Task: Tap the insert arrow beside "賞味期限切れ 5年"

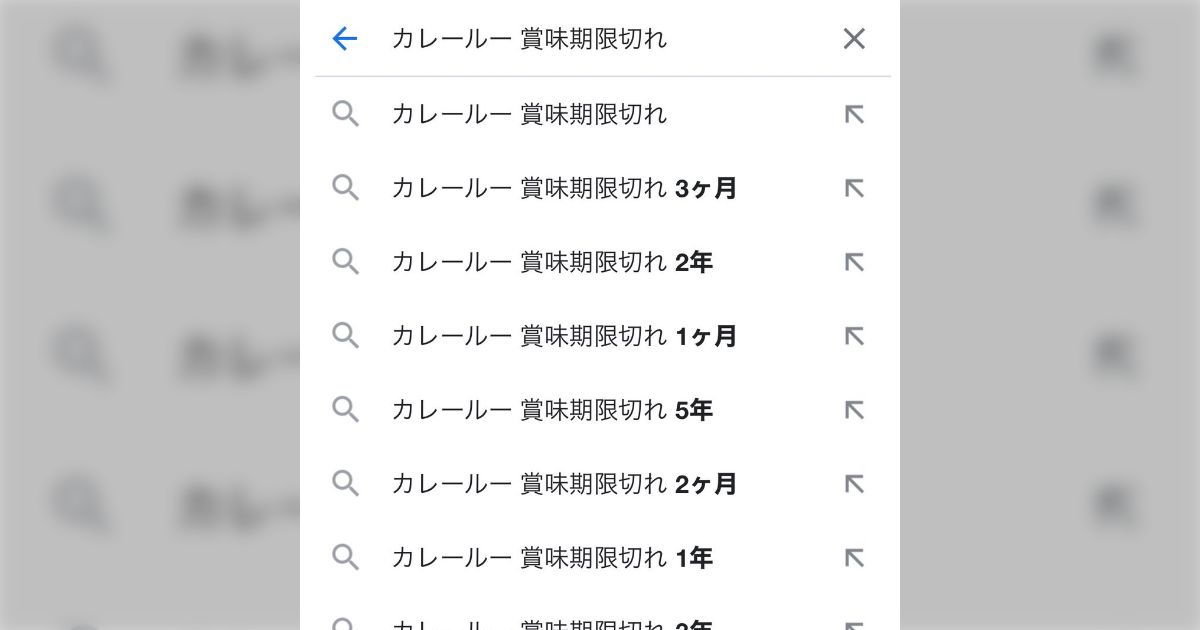Action: coord(853,410)
